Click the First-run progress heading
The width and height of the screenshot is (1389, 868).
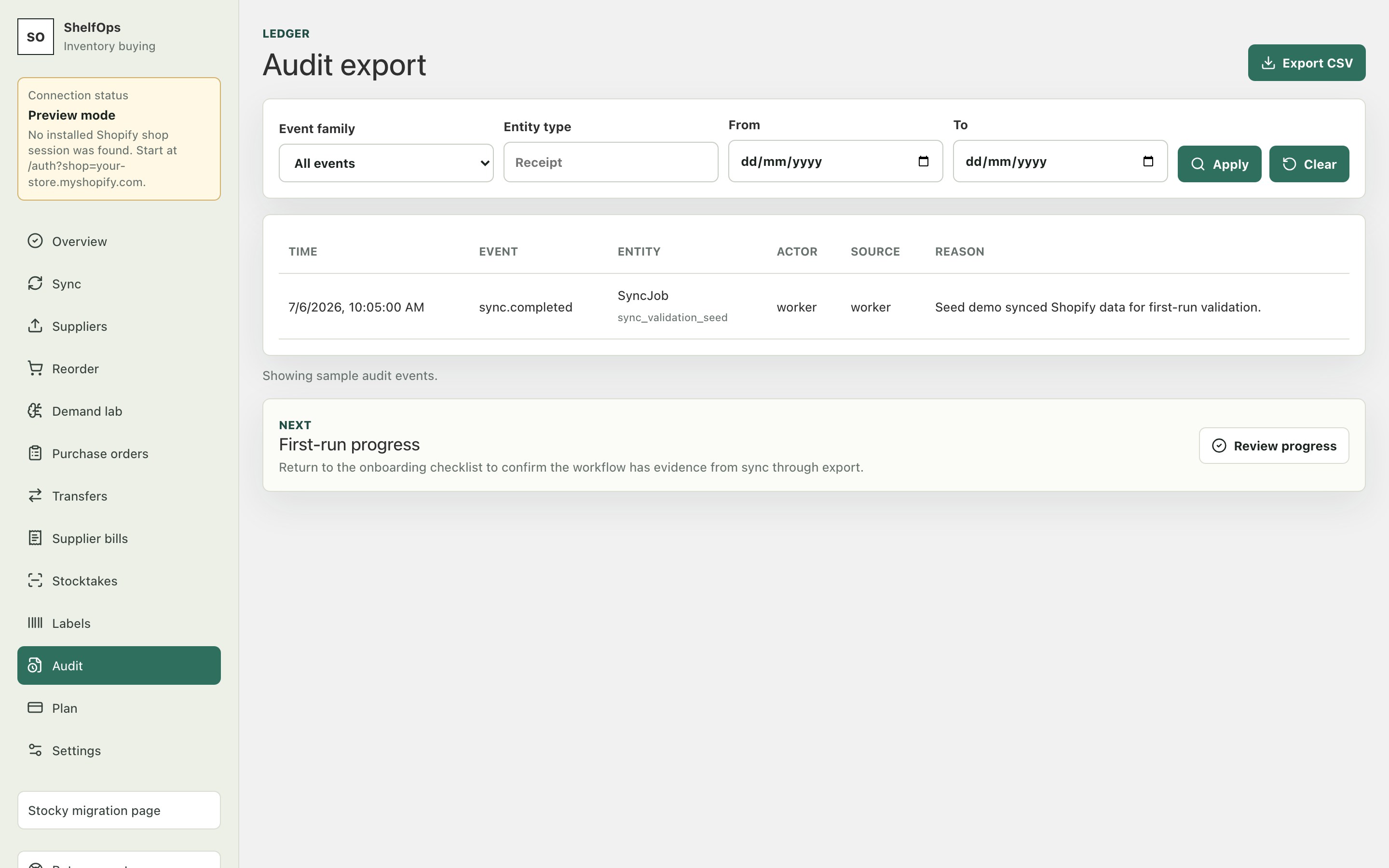pos(349,444)
